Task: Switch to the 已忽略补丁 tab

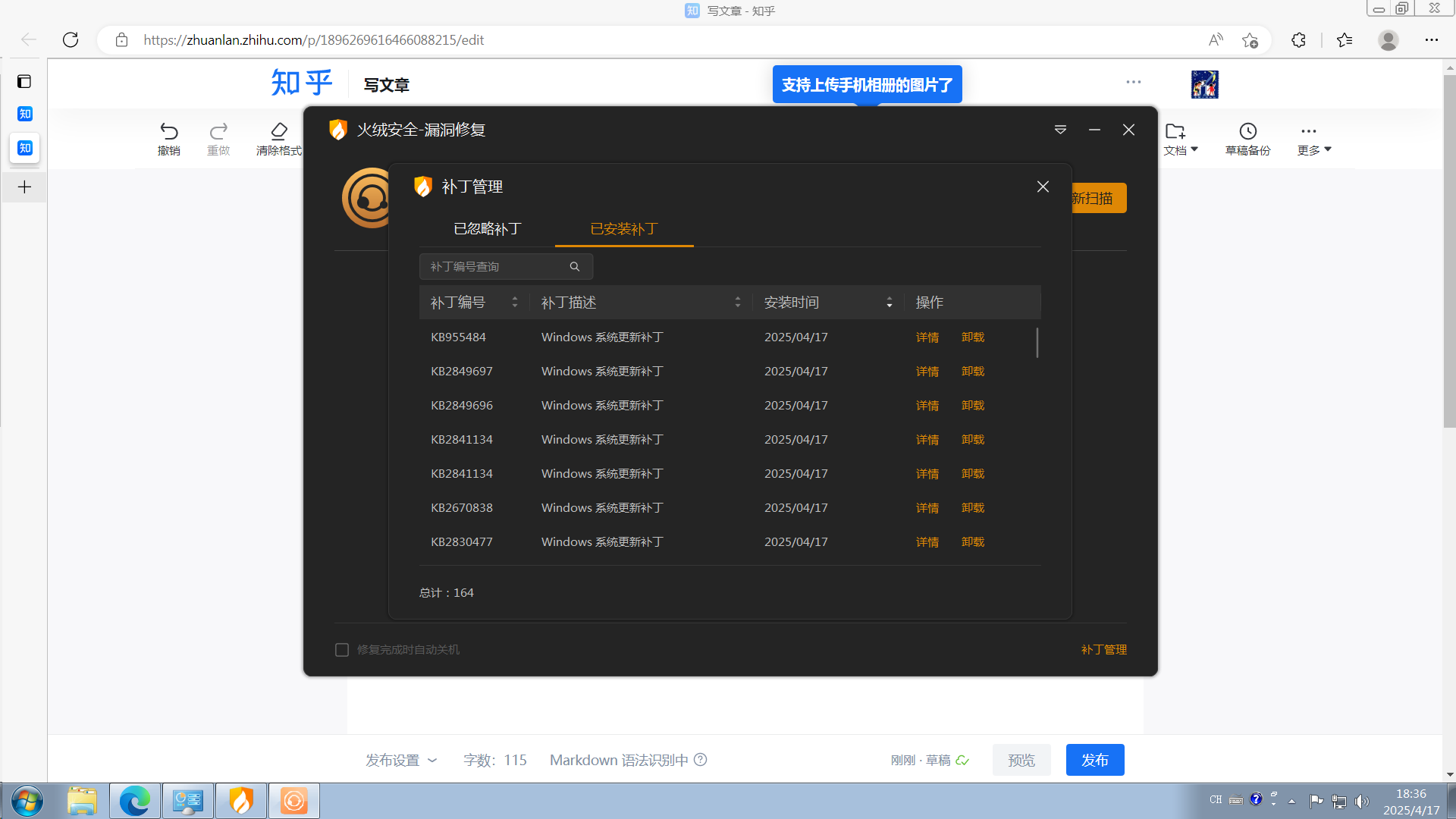Action: (486, 229)
